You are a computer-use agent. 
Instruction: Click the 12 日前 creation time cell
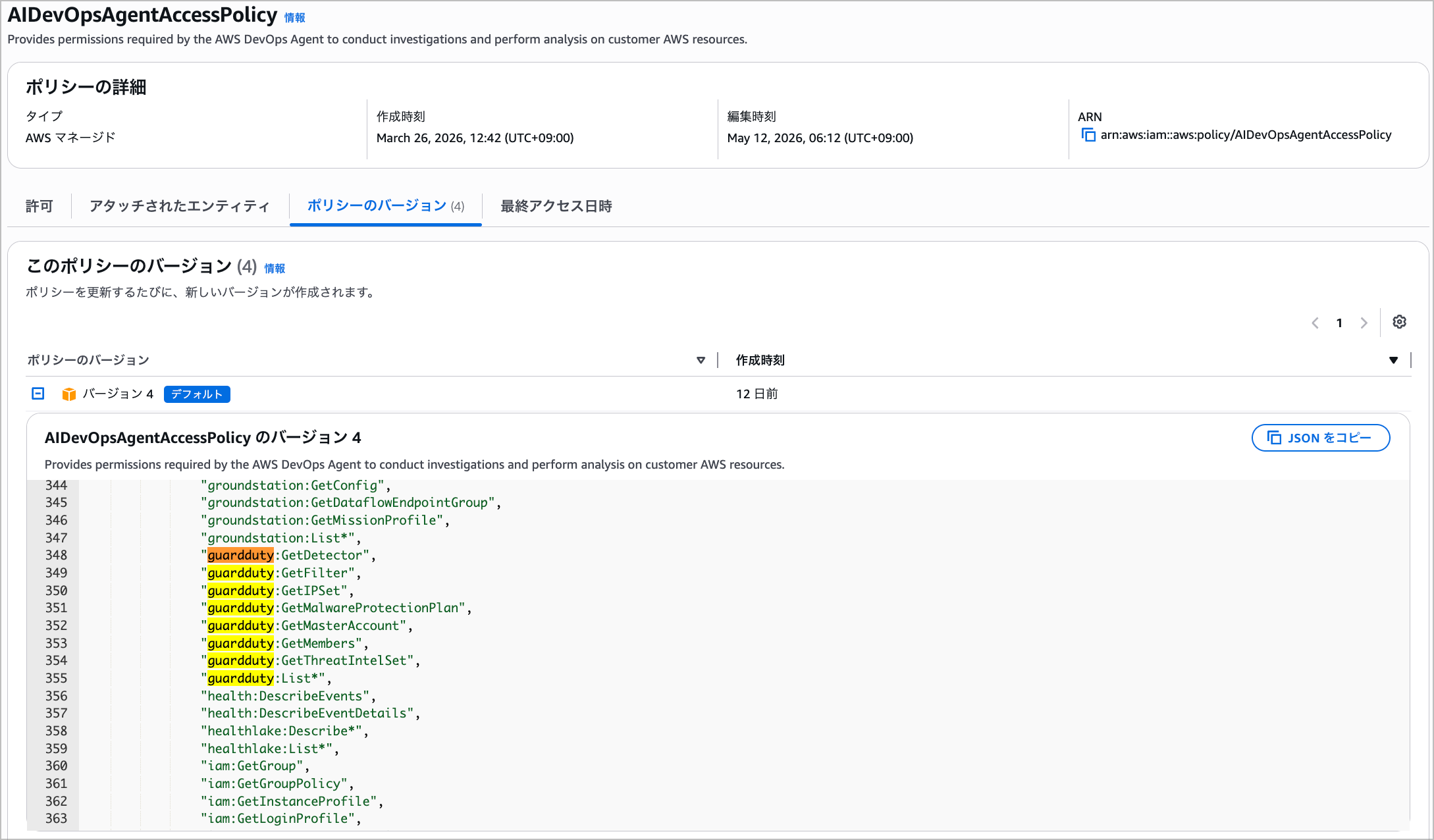pos(757,394)
